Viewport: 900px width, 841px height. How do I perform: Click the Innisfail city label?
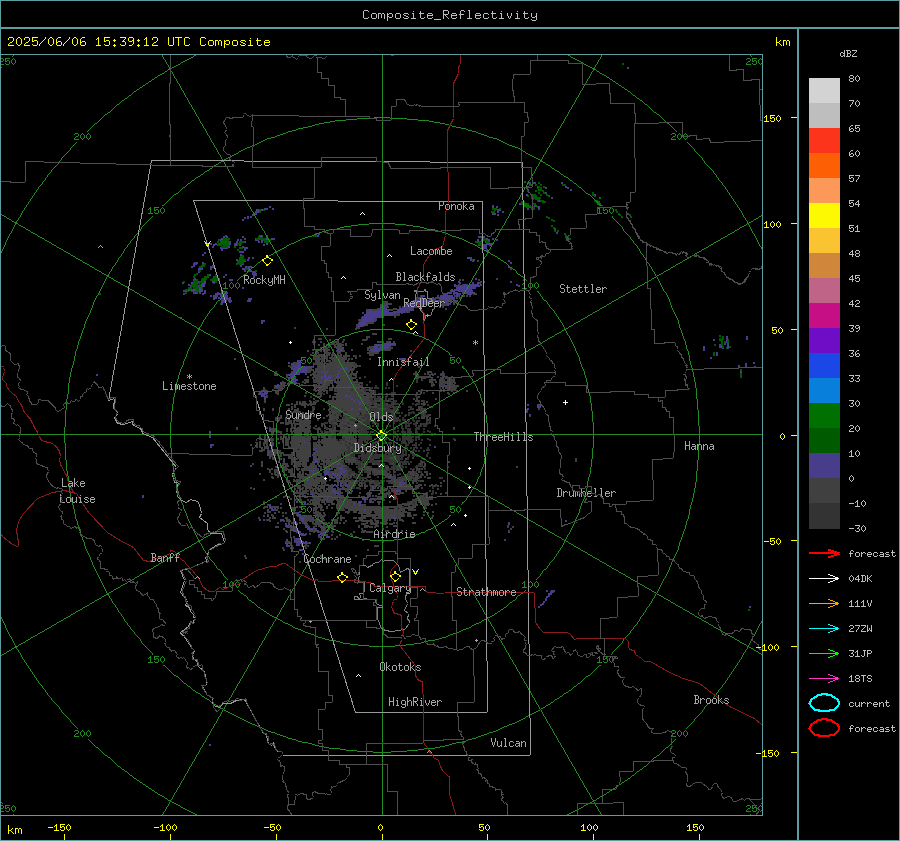tap(403, 362)
